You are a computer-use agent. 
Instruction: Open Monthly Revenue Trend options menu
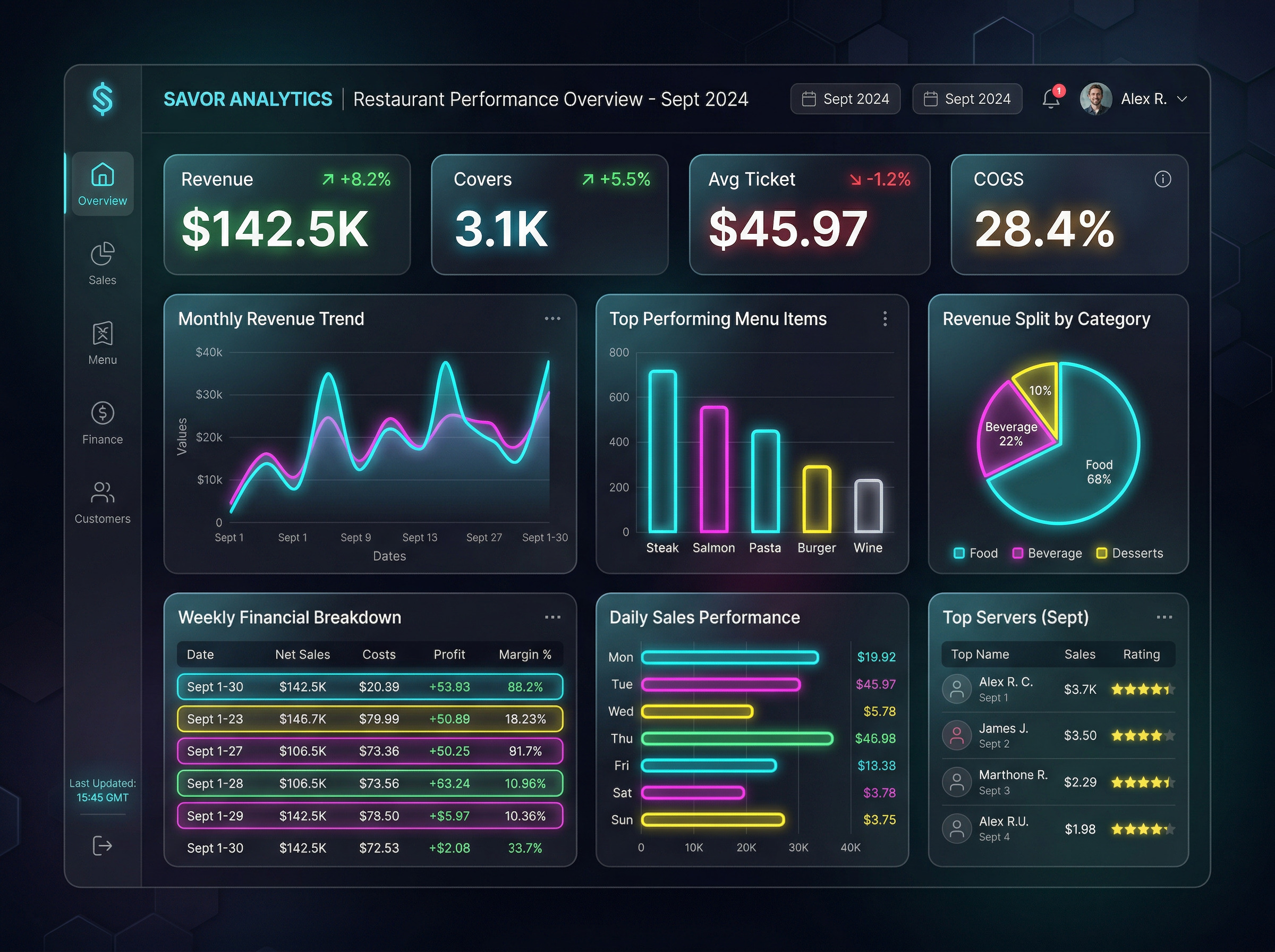point(552,319)
